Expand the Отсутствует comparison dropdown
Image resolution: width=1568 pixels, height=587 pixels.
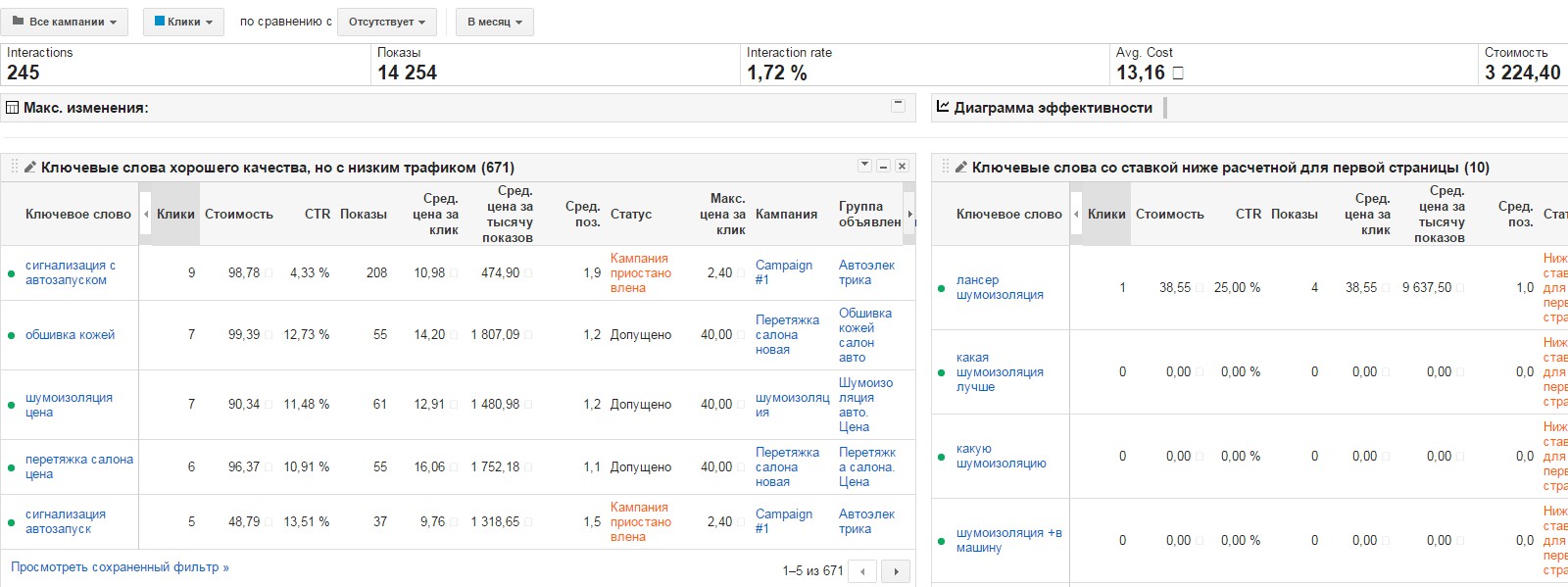386,22
